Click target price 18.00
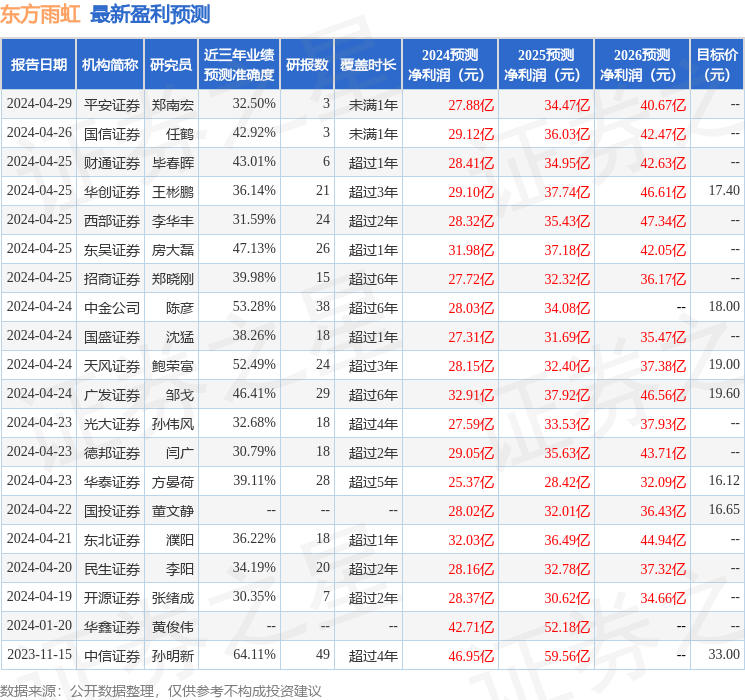745x700 pixels. [x=724, y=306]
